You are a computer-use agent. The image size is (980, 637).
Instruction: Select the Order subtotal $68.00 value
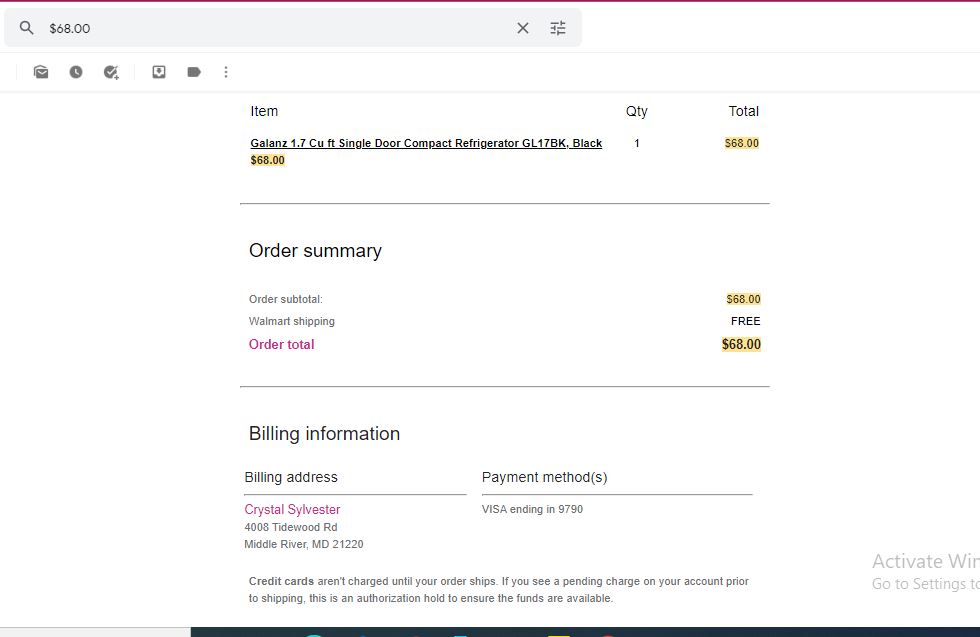743,299
